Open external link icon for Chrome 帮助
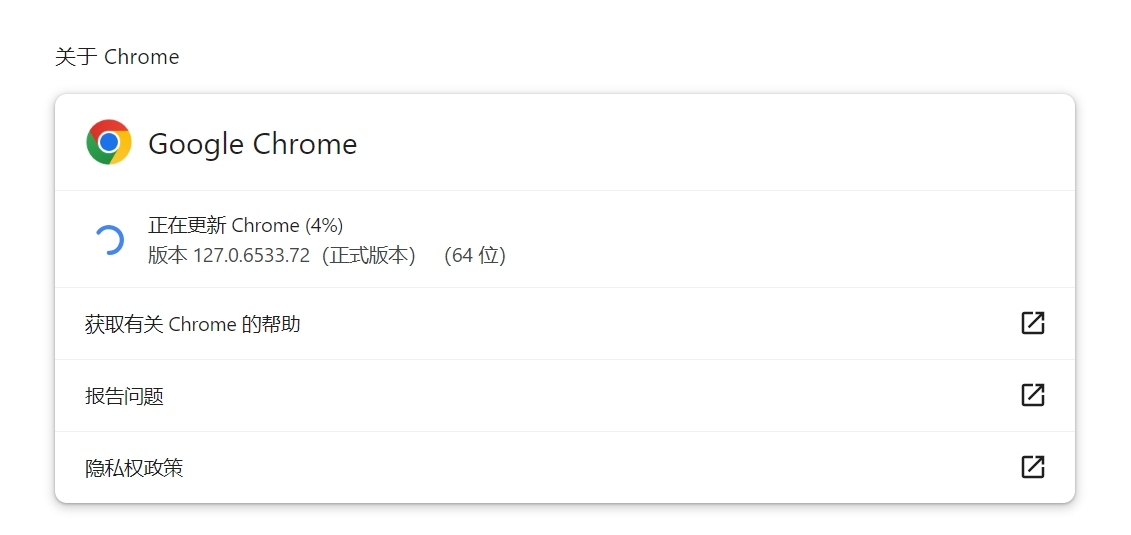This screenshot has height=535, width=1131. click(1032, 323)
